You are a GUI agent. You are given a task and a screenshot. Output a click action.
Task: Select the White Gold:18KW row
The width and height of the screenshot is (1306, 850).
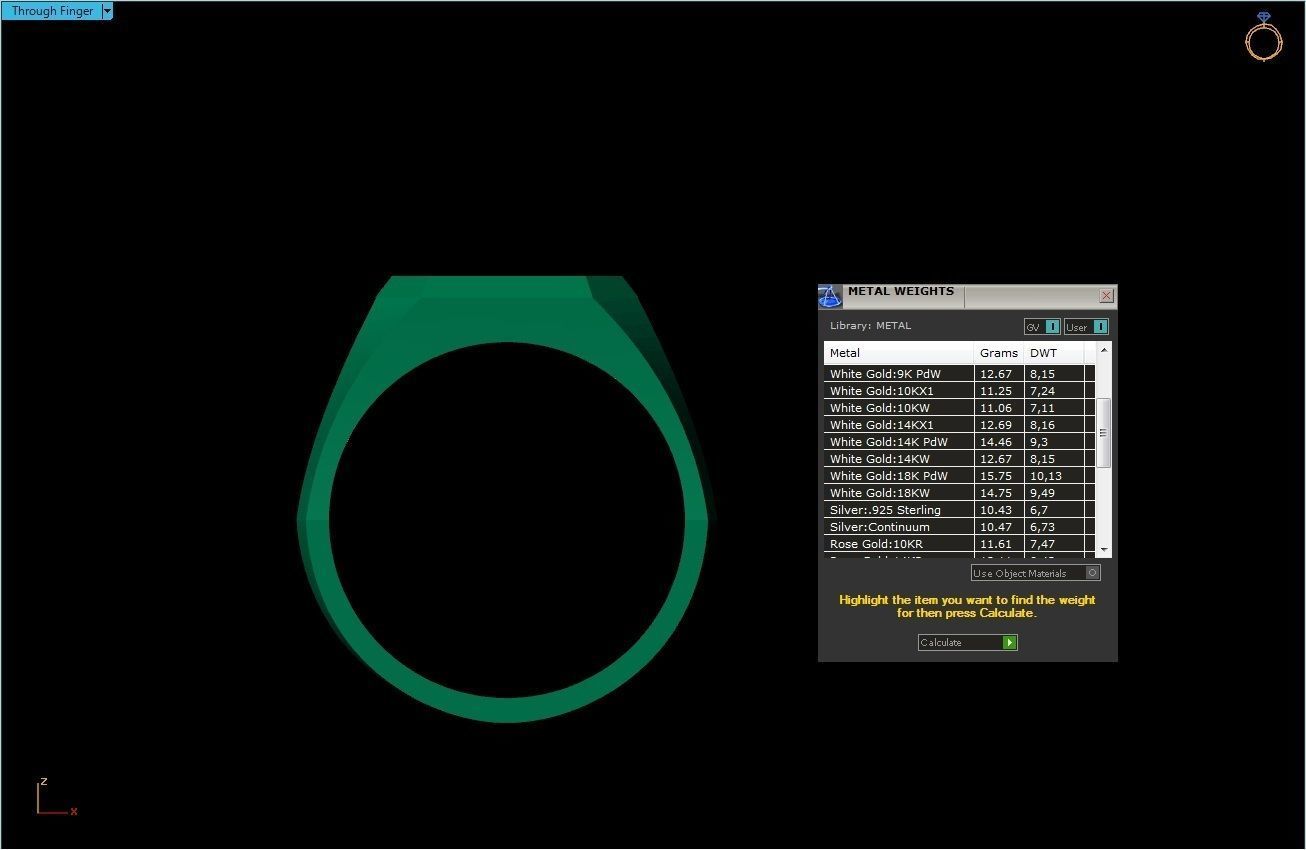pos(959,493)
